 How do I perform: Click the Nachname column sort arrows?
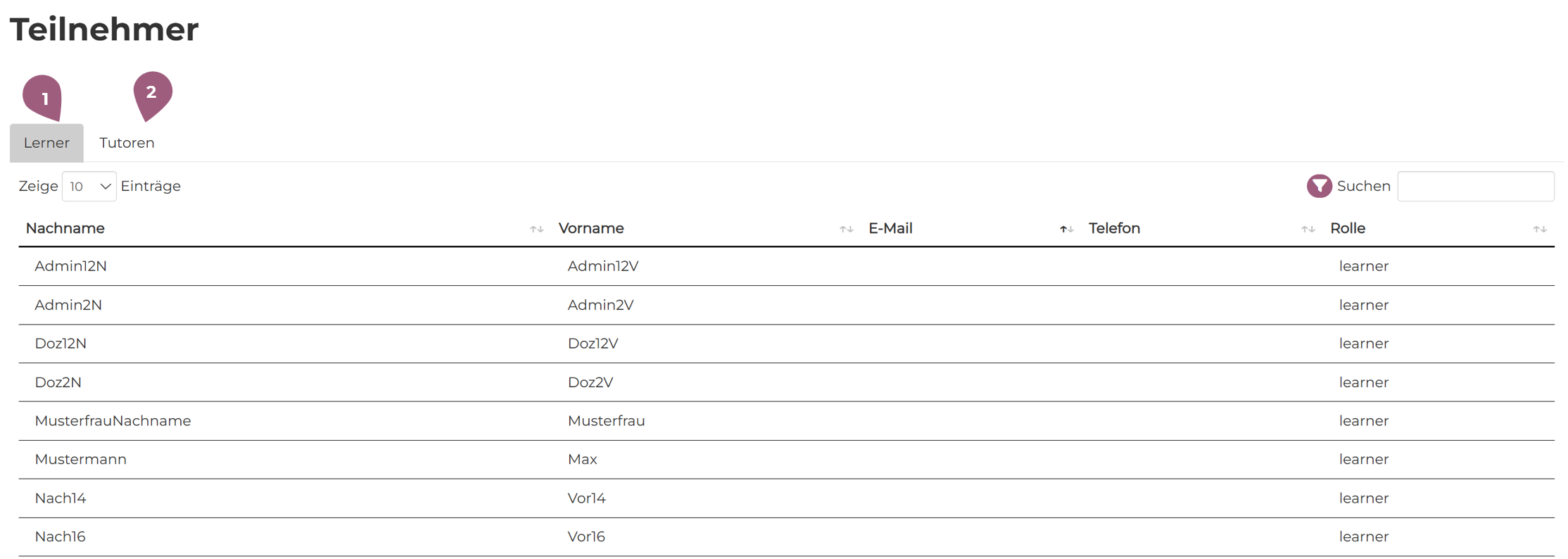click(x=537, y=229)
